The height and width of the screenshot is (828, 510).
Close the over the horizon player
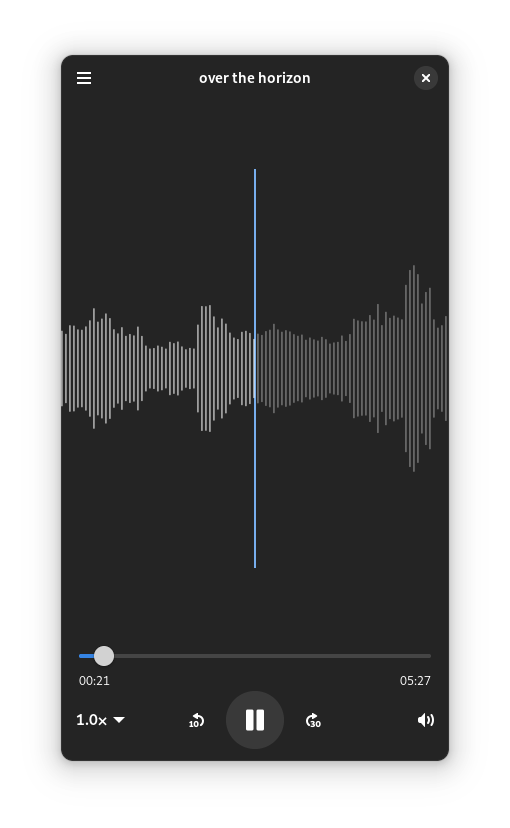pyautogui.click(x=426, y=78)
